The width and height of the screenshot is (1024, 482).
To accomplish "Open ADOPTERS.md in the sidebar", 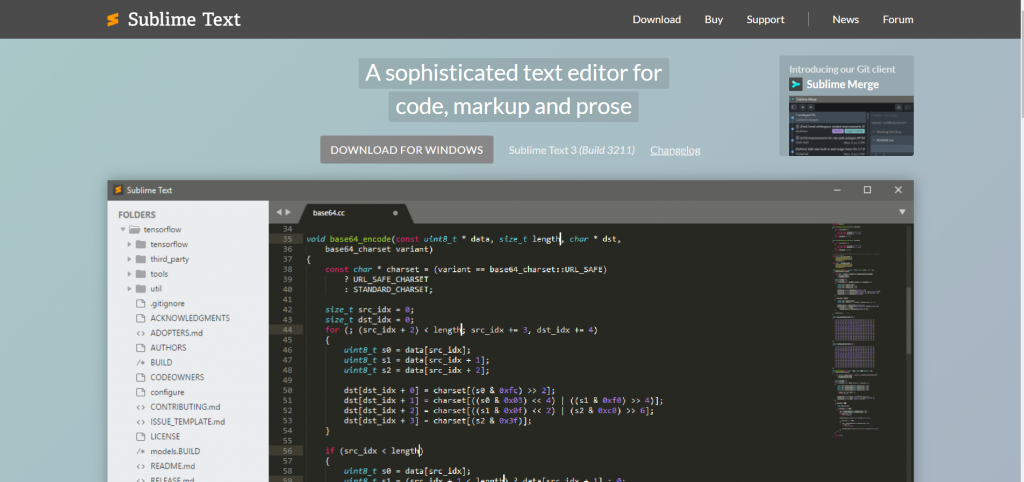I will 177,333.
